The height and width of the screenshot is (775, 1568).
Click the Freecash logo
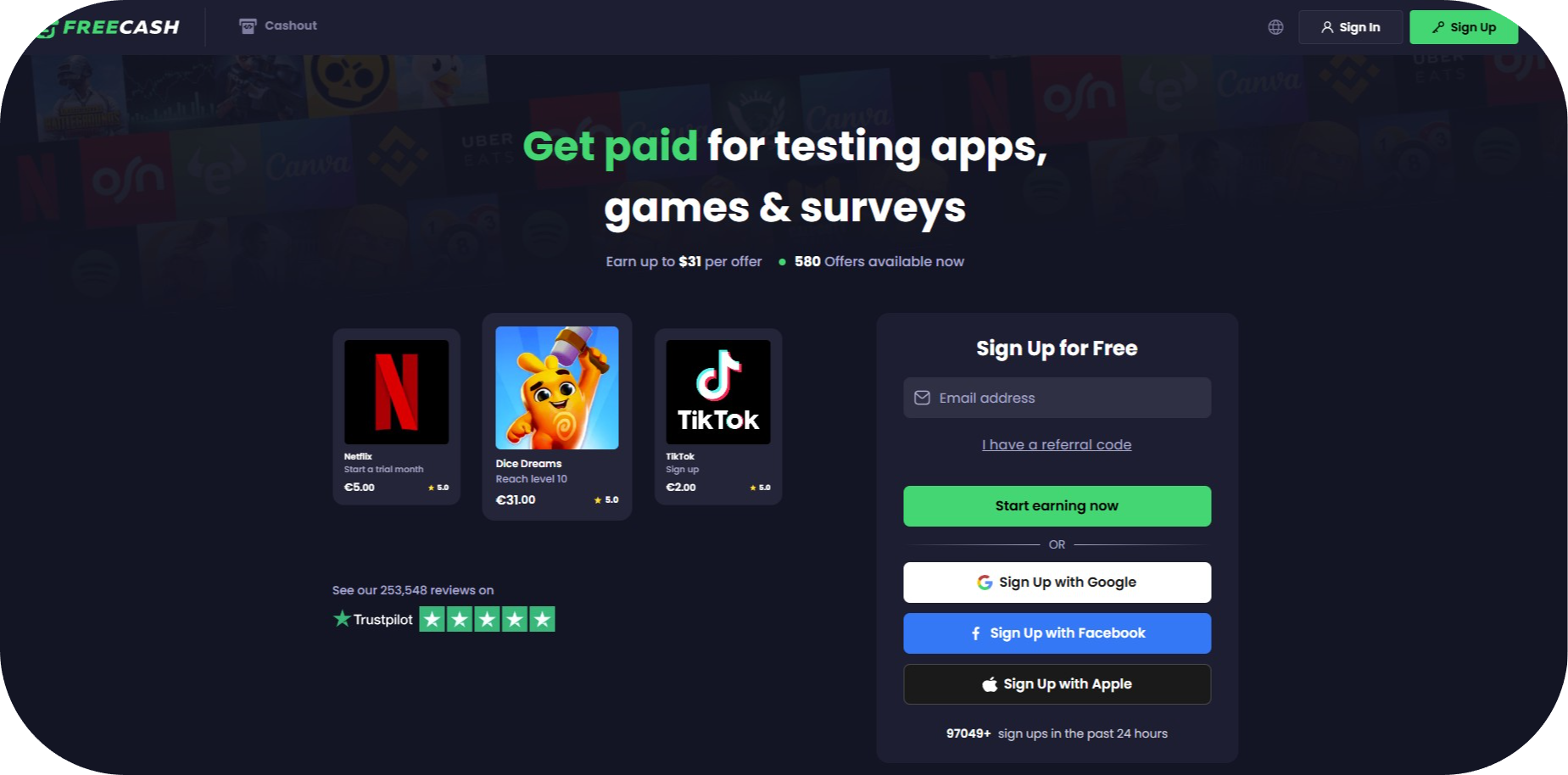coord(109,27)
